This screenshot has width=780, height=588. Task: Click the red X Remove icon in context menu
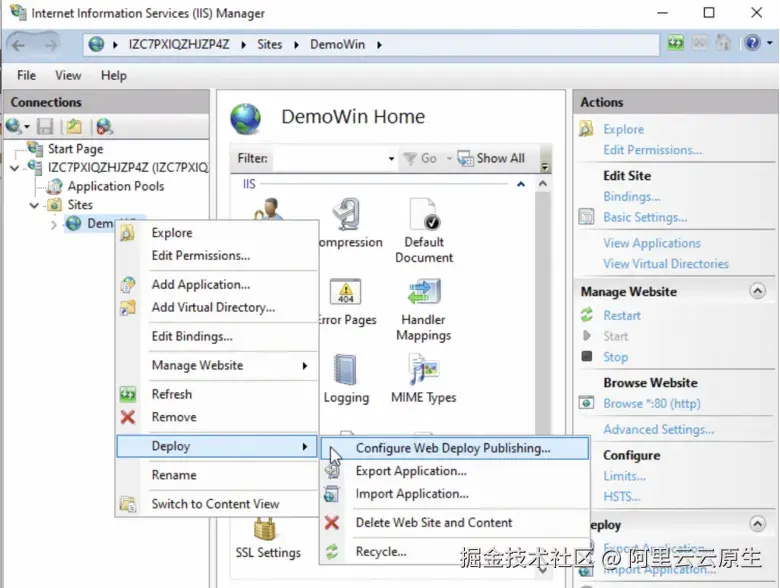[x=128, y=417]
